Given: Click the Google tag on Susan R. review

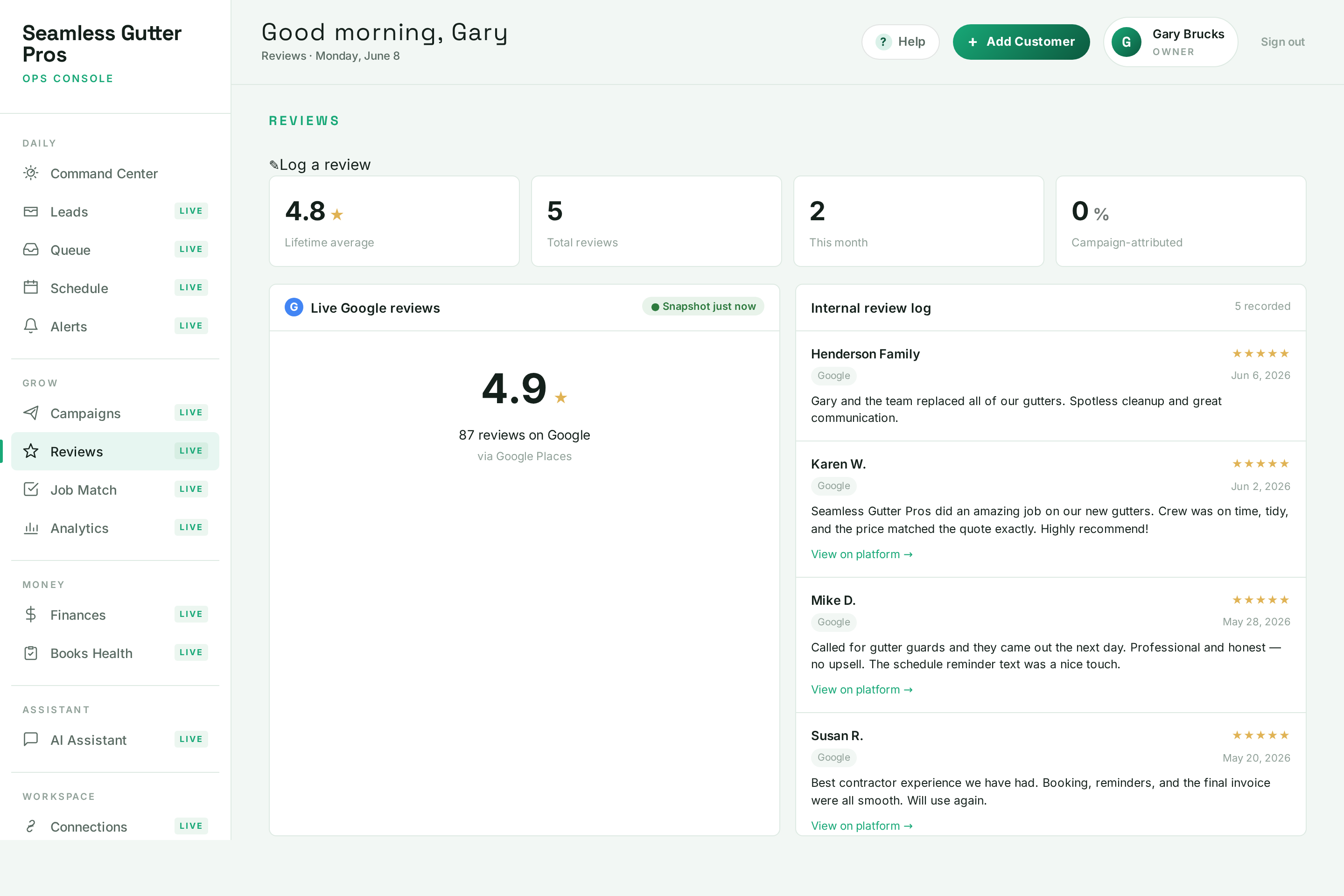Looking at the screenshot, I should [834, 757].
